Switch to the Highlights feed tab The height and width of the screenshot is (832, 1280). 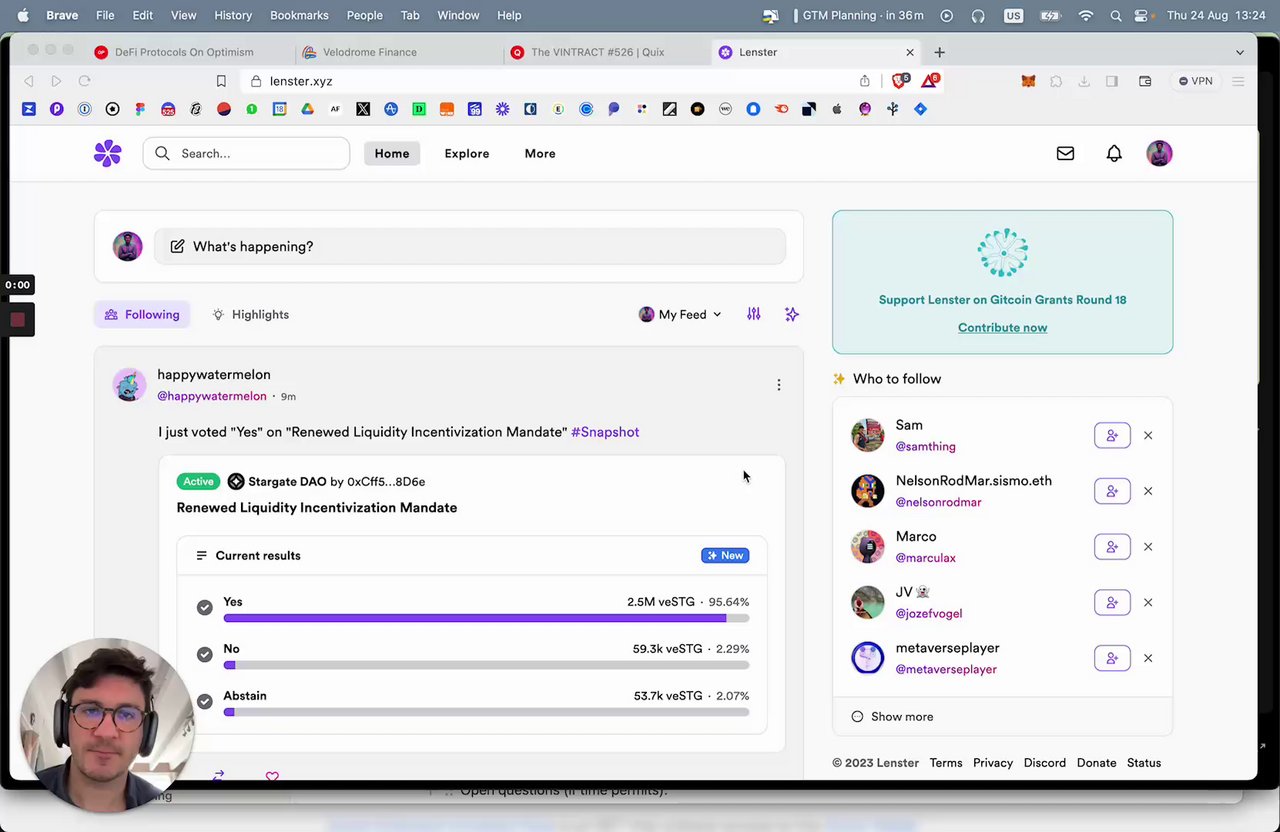251,314
